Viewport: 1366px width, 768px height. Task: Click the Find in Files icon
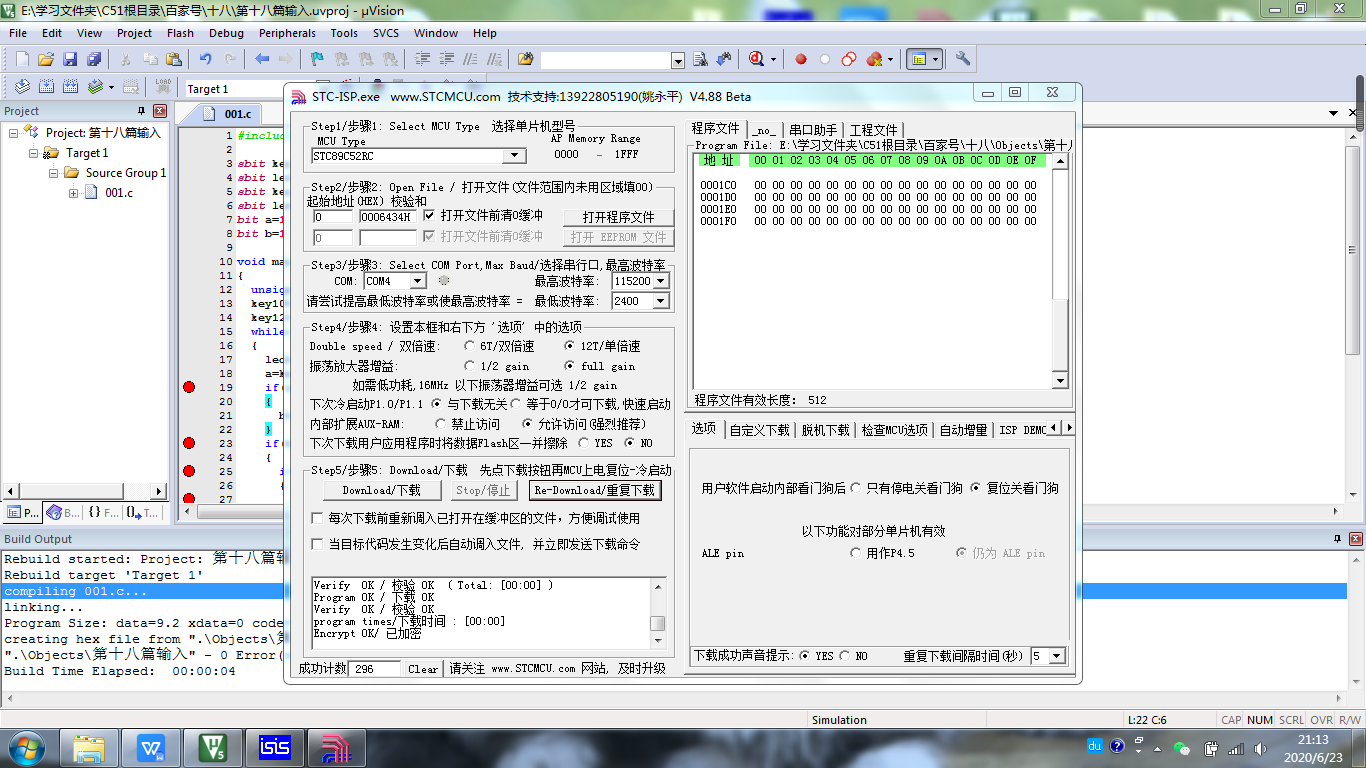click(x=526, y=59)
